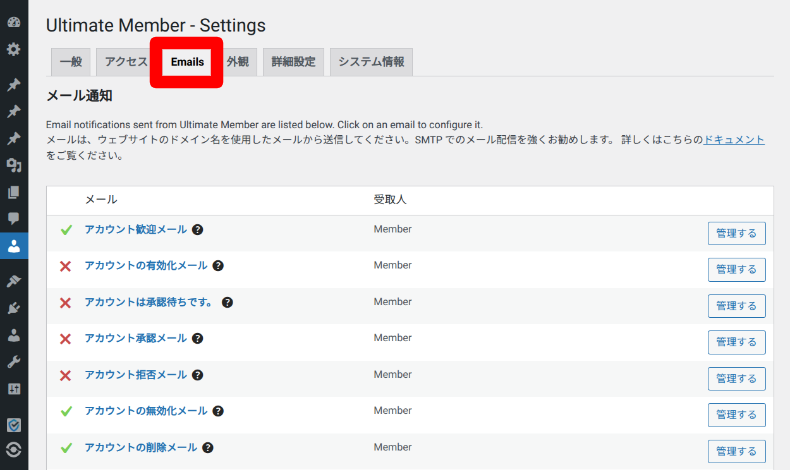Click 管理する for アカウント拒否メール
Image resolution: width=790 pixels, height=470 pixels.
(x=737, y=378)
